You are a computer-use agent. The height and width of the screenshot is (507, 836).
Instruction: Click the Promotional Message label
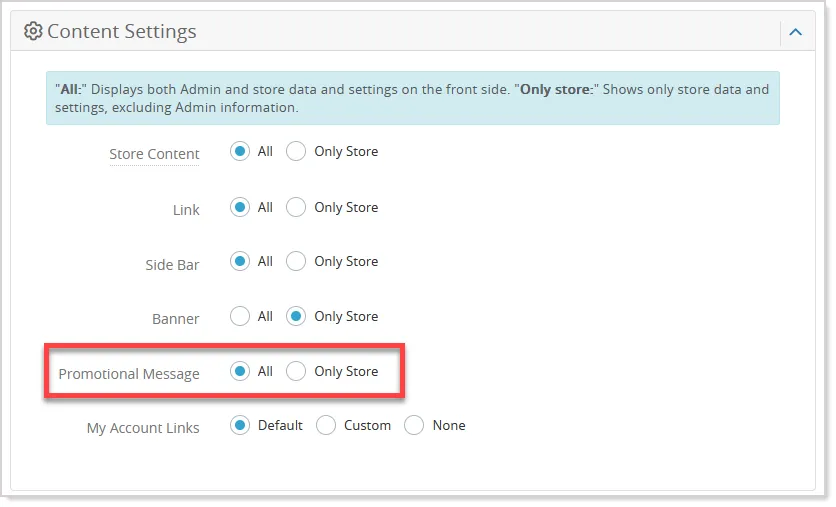pos(129,374)
